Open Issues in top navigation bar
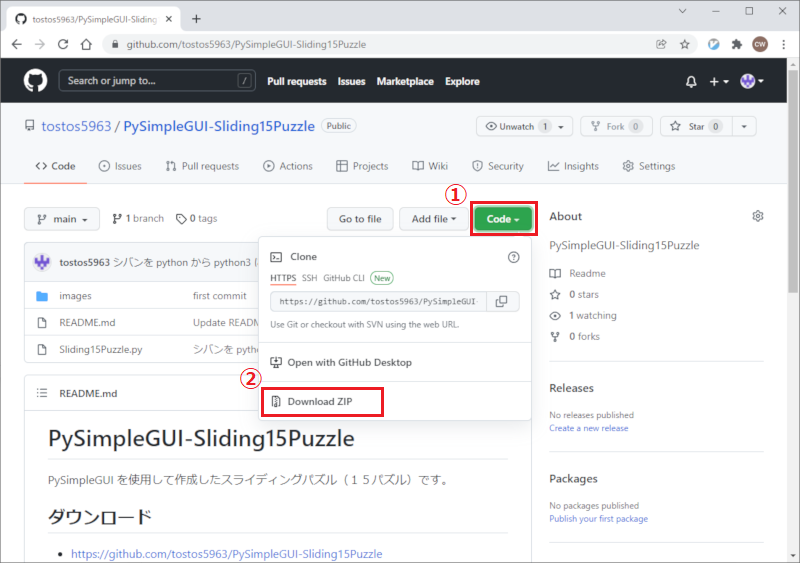 [x=351, y=82]
